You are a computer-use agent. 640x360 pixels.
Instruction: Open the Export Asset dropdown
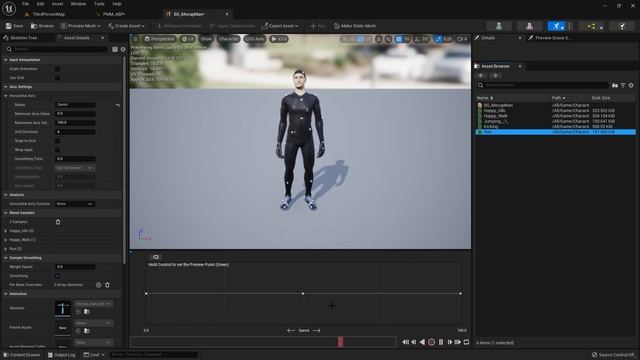click(x=280, y=26)
